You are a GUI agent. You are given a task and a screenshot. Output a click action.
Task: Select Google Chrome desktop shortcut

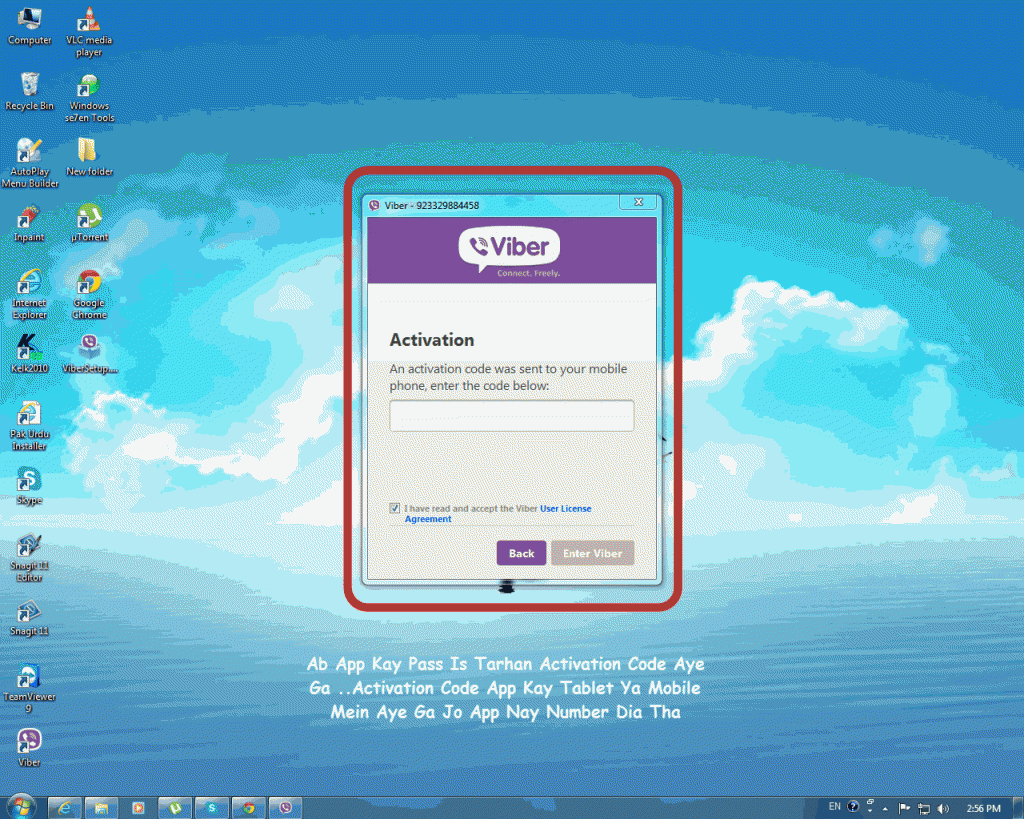point(89,295)
